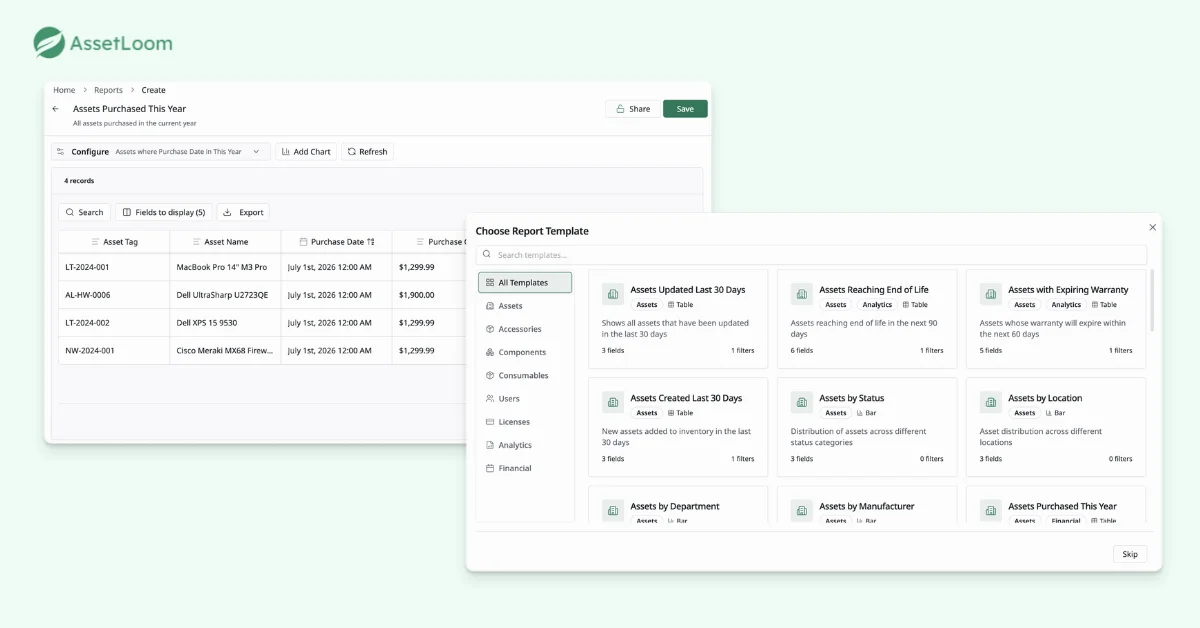Export the report records

pos(243,212)
